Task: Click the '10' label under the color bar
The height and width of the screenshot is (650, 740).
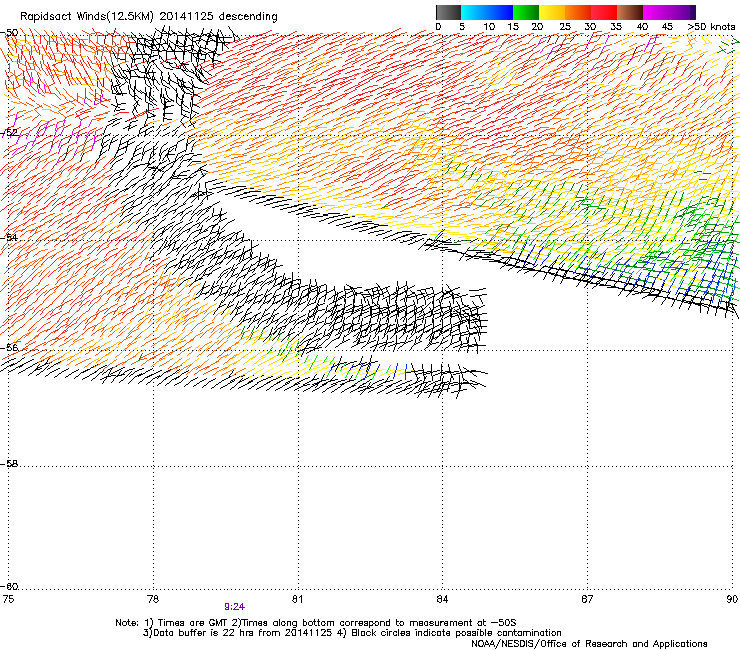Action: pyautogui.click(x=489, y=27)
